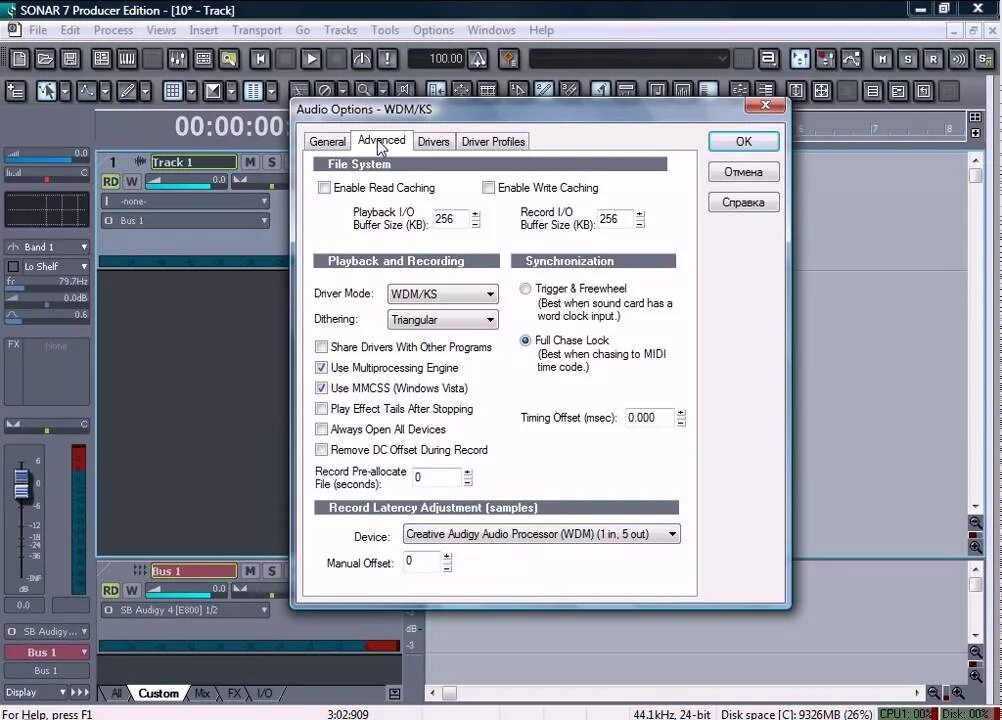Open Bus 1 output SB Audigy dropdown

pyautogui.click(x=185, y=610)
